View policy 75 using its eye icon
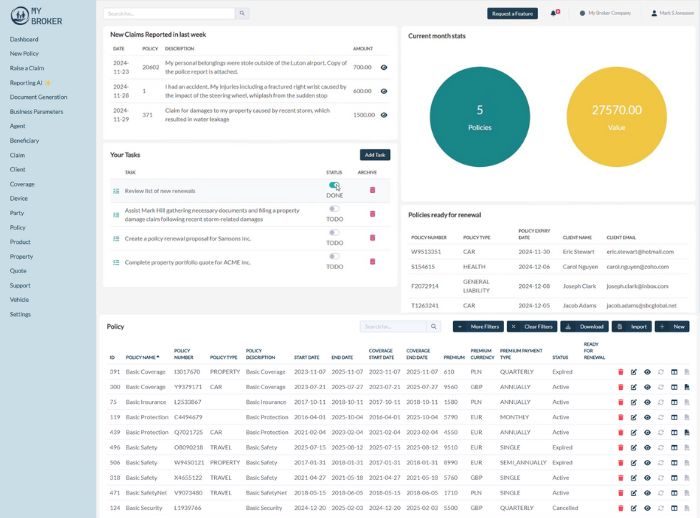Viewport: 700px width, 518px height. tap(647, 402)
